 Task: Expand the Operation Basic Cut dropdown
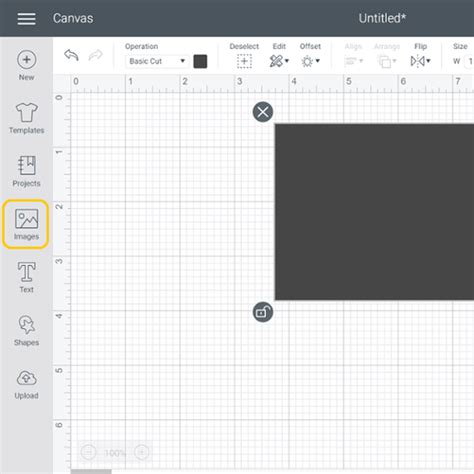coord(157,61)
